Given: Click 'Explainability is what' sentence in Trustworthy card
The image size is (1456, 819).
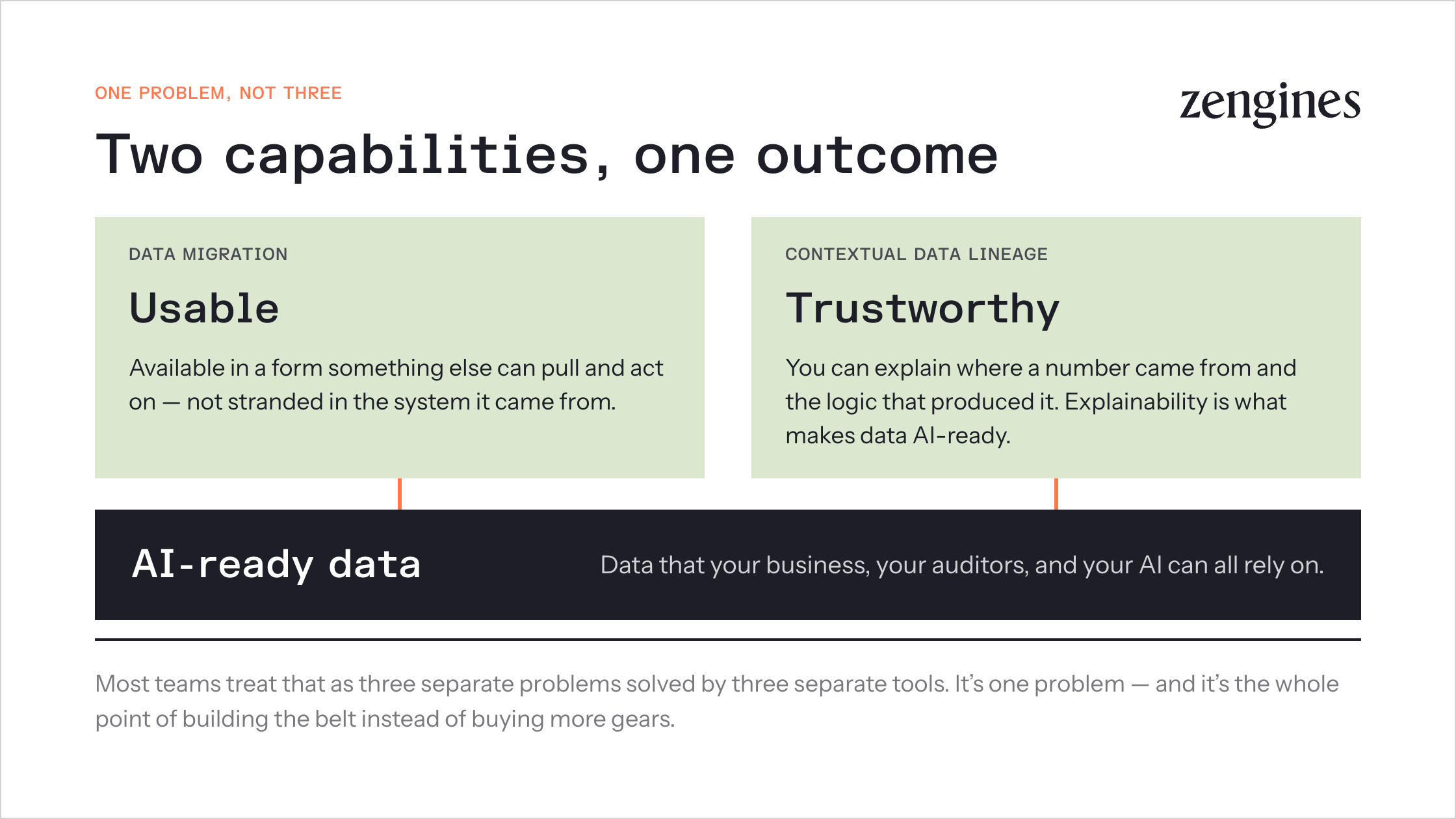Looking at the screenshot, I should (1175, 402).
